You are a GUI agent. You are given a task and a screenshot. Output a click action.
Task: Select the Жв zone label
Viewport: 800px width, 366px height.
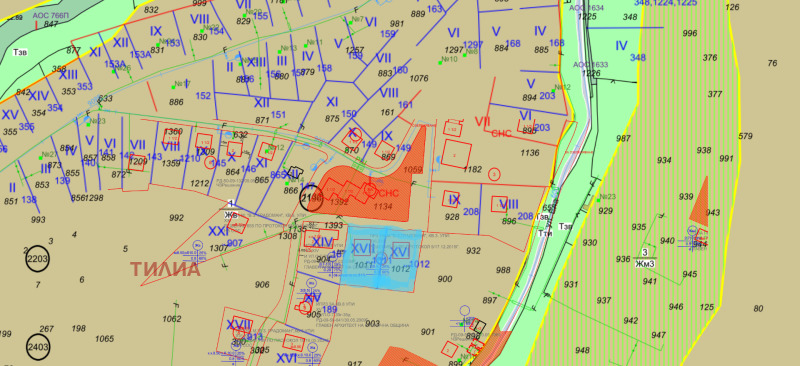coord(232,215)
